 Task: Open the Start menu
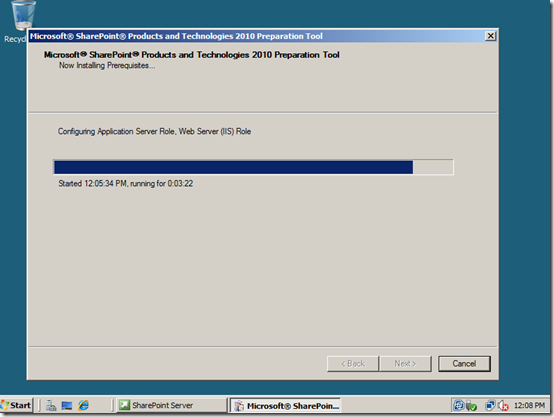(16, 405)
